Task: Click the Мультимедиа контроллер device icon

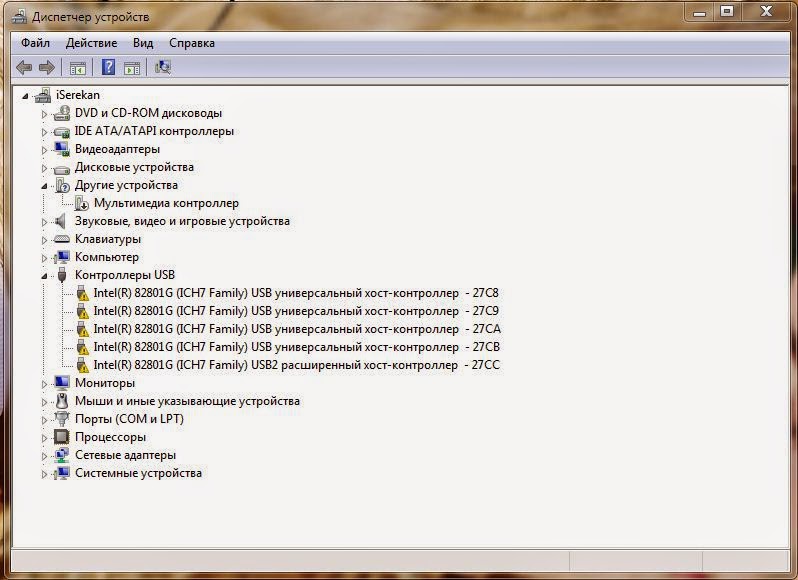Action: coord(81,203)
